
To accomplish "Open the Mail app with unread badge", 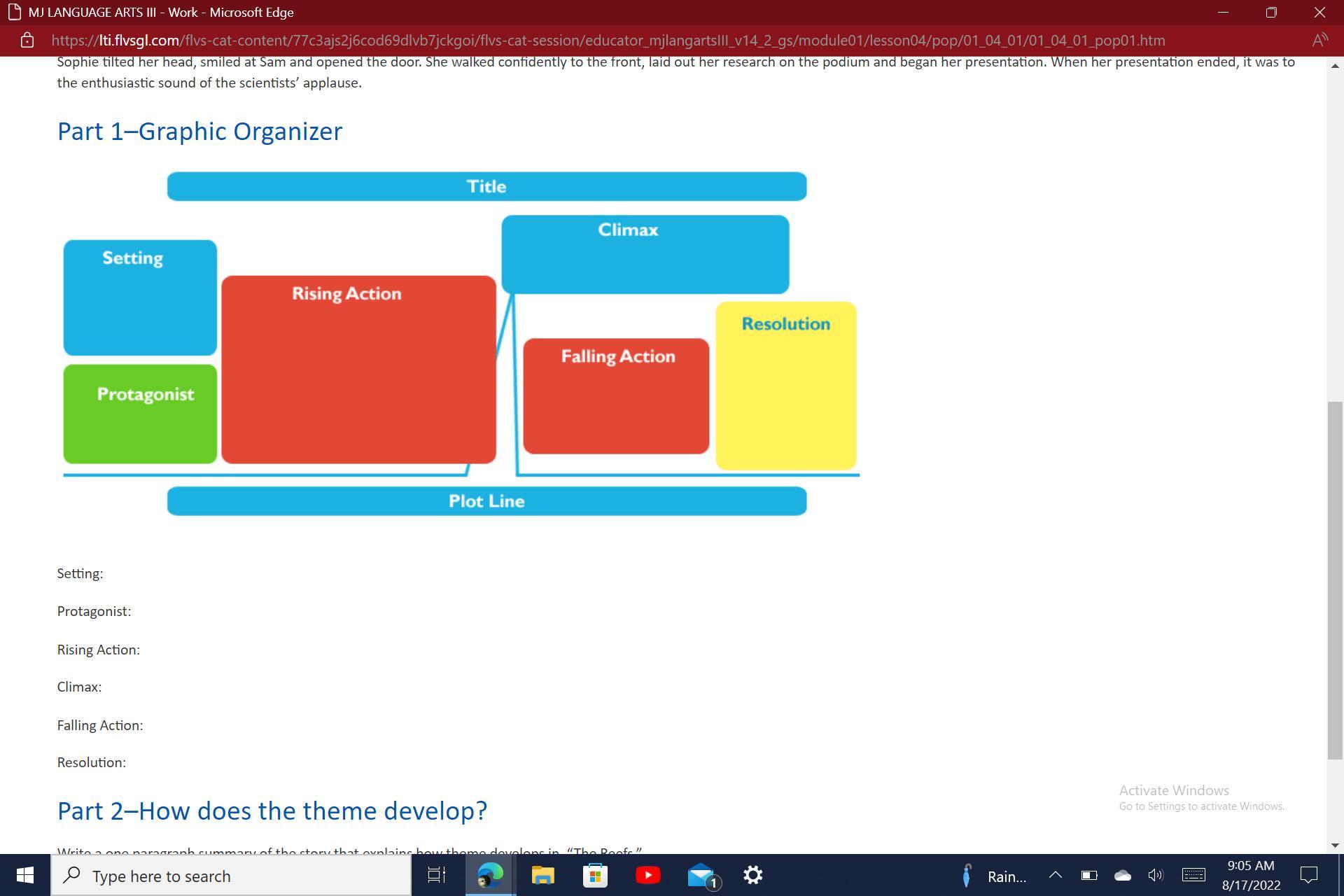I will pyautogui.click(x=701, y=875).
